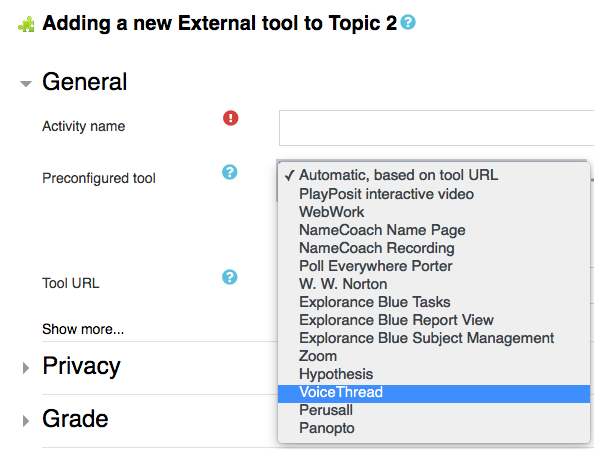Pick PlayPosit interactive video option
Screen dimensions: 594x449
click(434, 194)
